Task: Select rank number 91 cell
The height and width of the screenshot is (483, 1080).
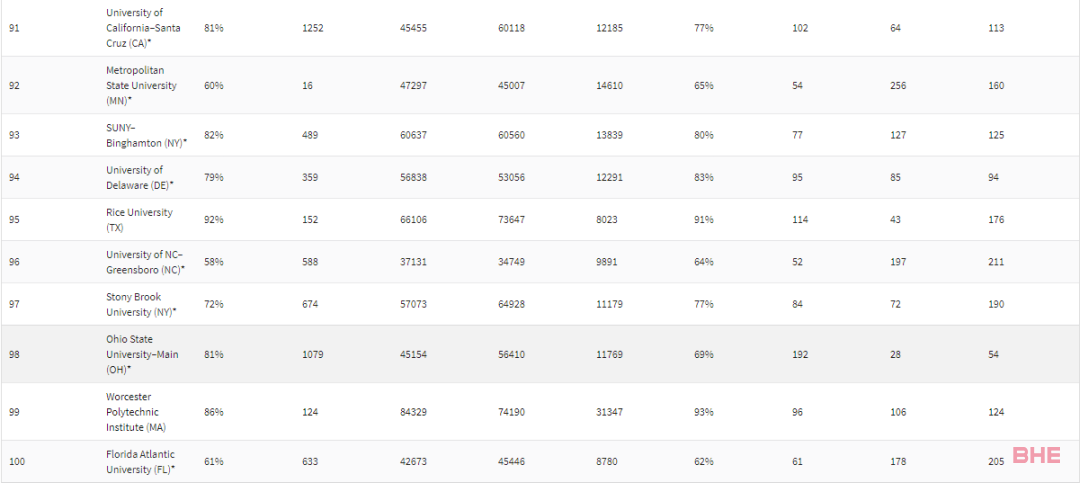Action: tap(14, 28)
